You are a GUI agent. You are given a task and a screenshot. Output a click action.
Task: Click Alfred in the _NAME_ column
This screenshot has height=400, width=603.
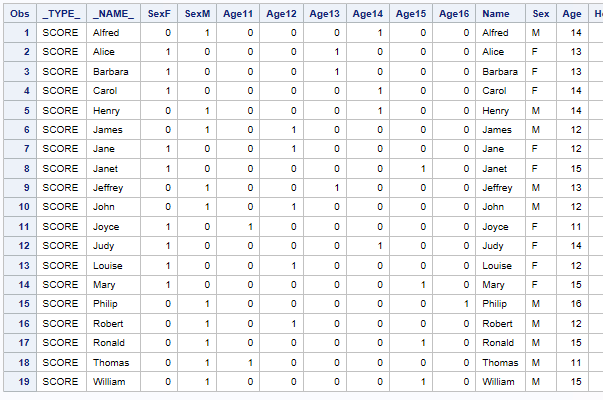click(107, 33)
